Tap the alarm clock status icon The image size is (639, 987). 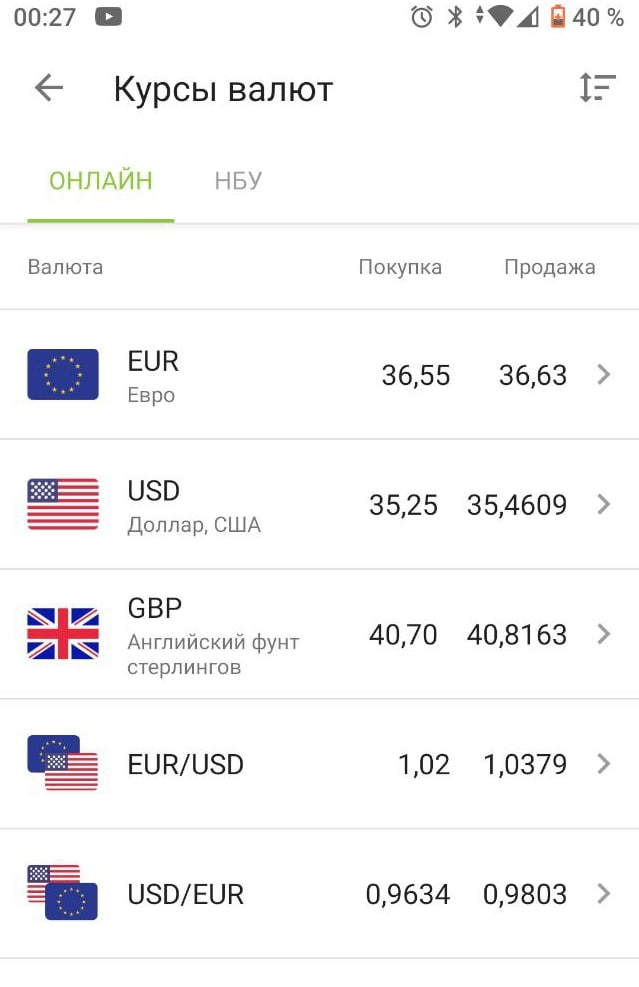pyautogui.click(x=422, y=17)
